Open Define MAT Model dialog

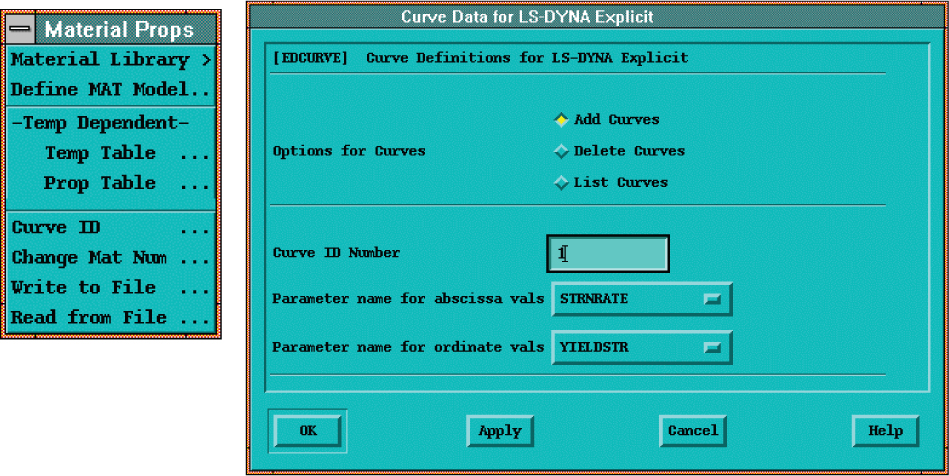tap(111, 90)
